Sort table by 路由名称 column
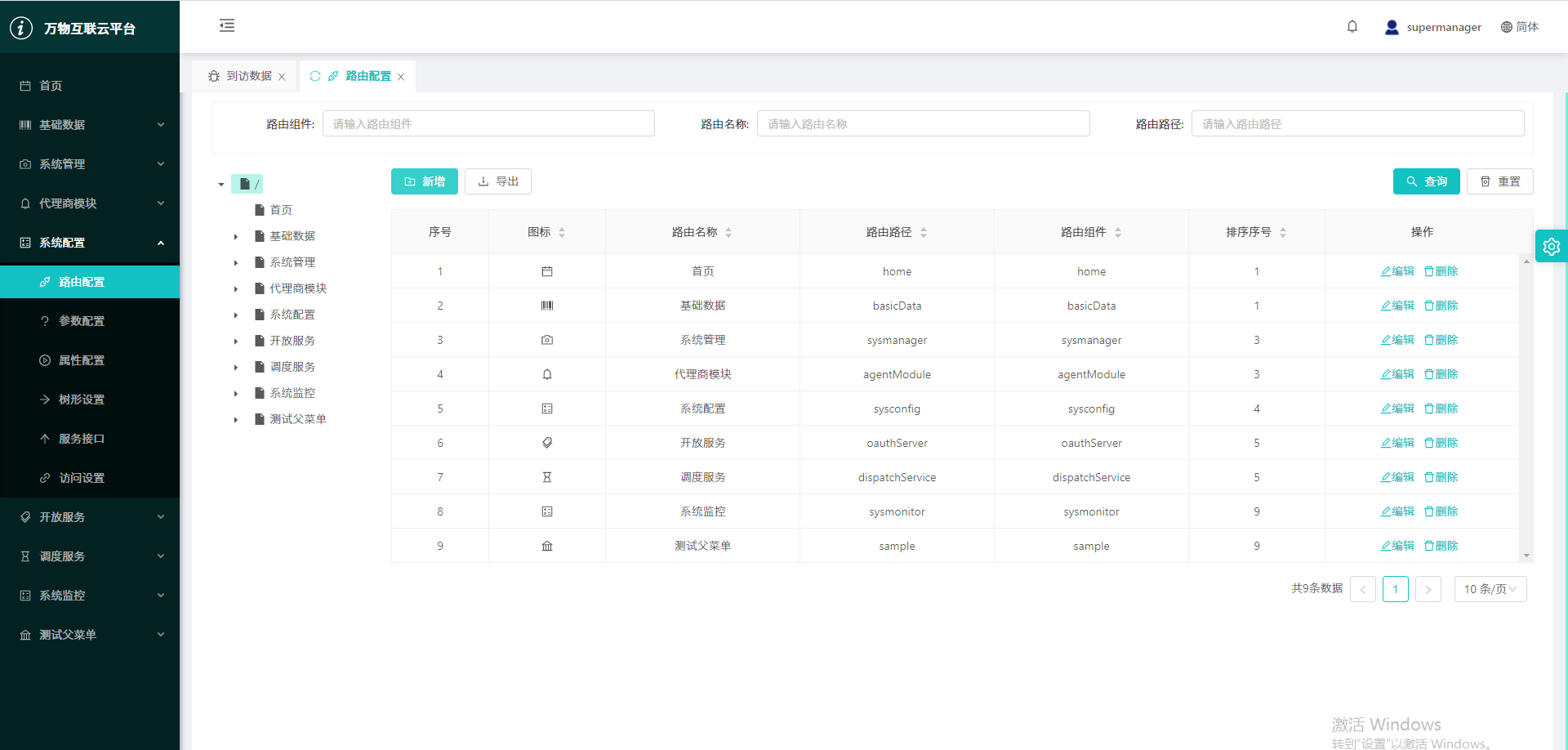This screenshot has height=750, width=1568. click(x=728, y=233)
